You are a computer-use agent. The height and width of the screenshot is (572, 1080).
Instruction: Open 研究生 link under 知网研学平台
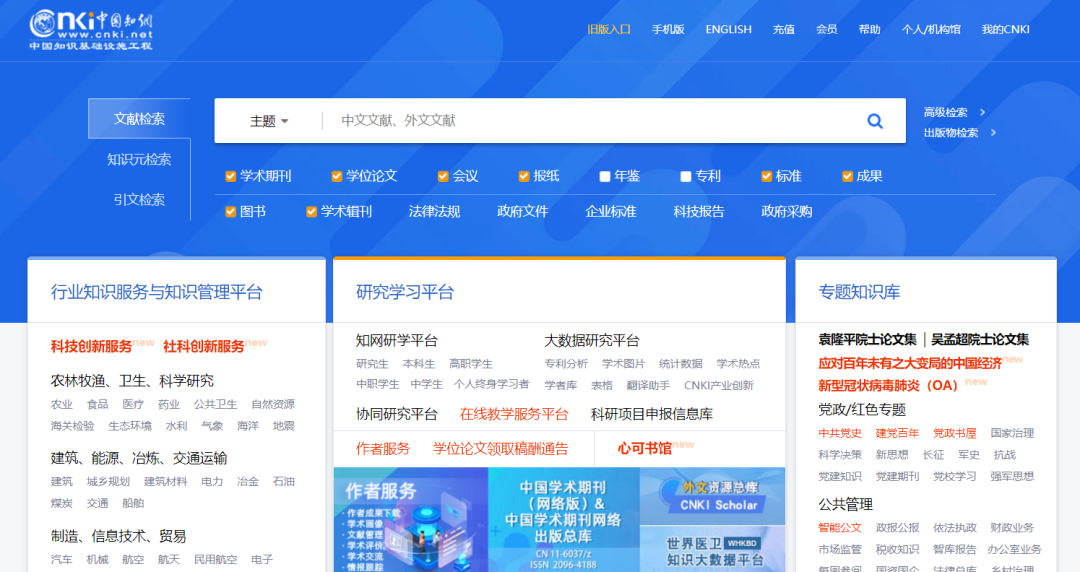pyautogui.click(x=372, y=364)
